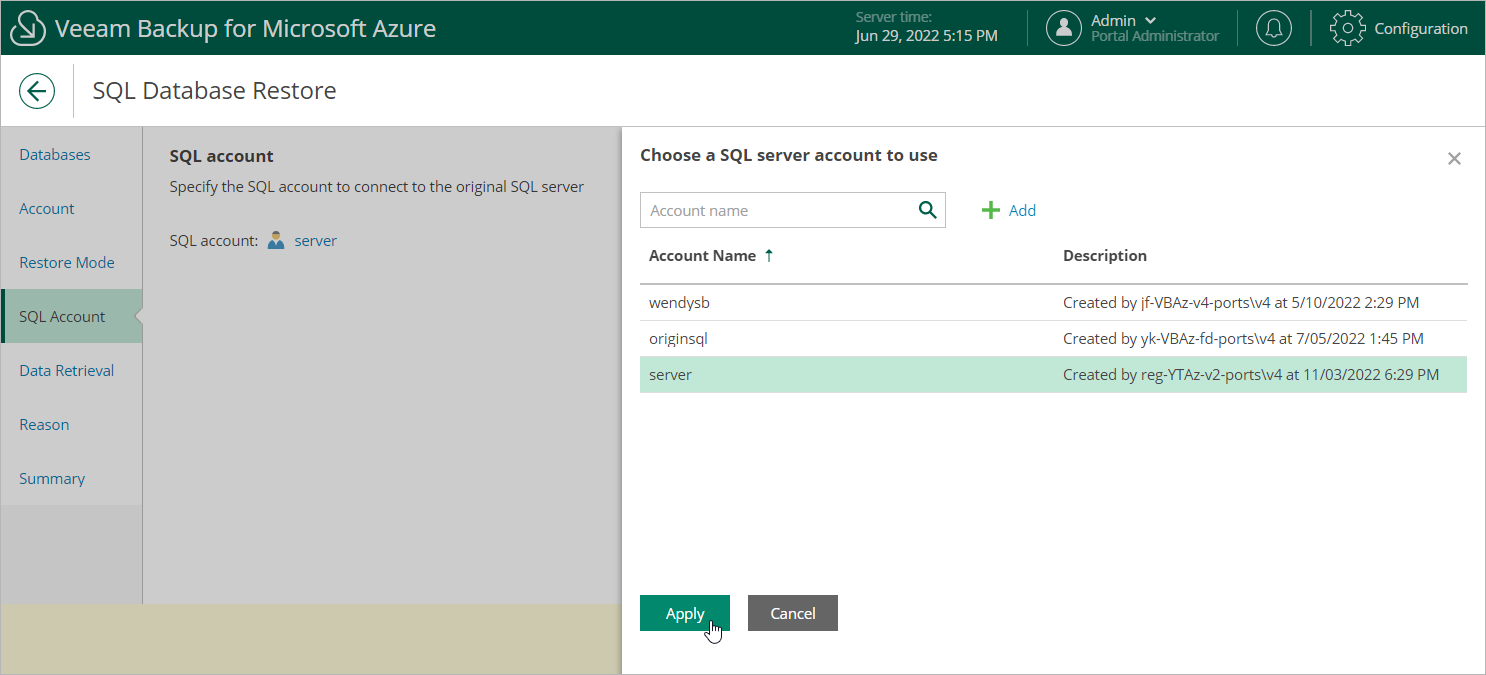Click the server SQL account link

pyautogui.click(x=315, y=240)
